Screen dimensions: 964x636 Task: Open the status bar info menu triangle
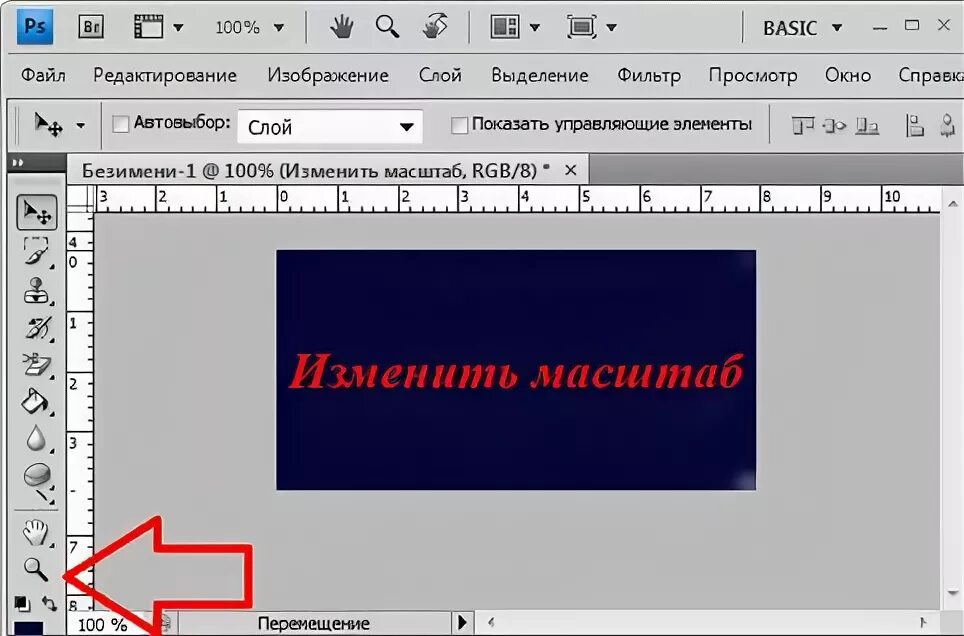(462, 622)
